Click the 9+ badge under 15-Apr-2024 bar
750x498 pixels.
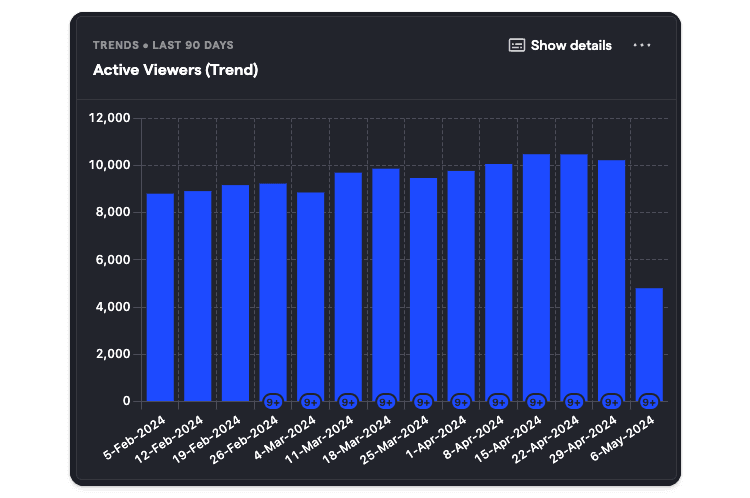coord(536,402)
